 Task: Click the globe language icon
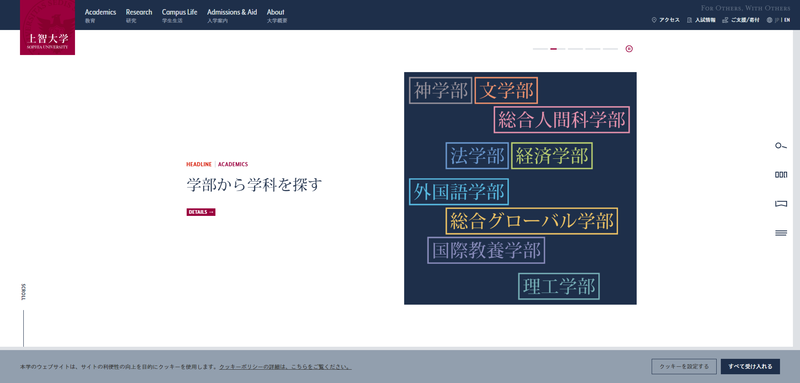(769, 20)
